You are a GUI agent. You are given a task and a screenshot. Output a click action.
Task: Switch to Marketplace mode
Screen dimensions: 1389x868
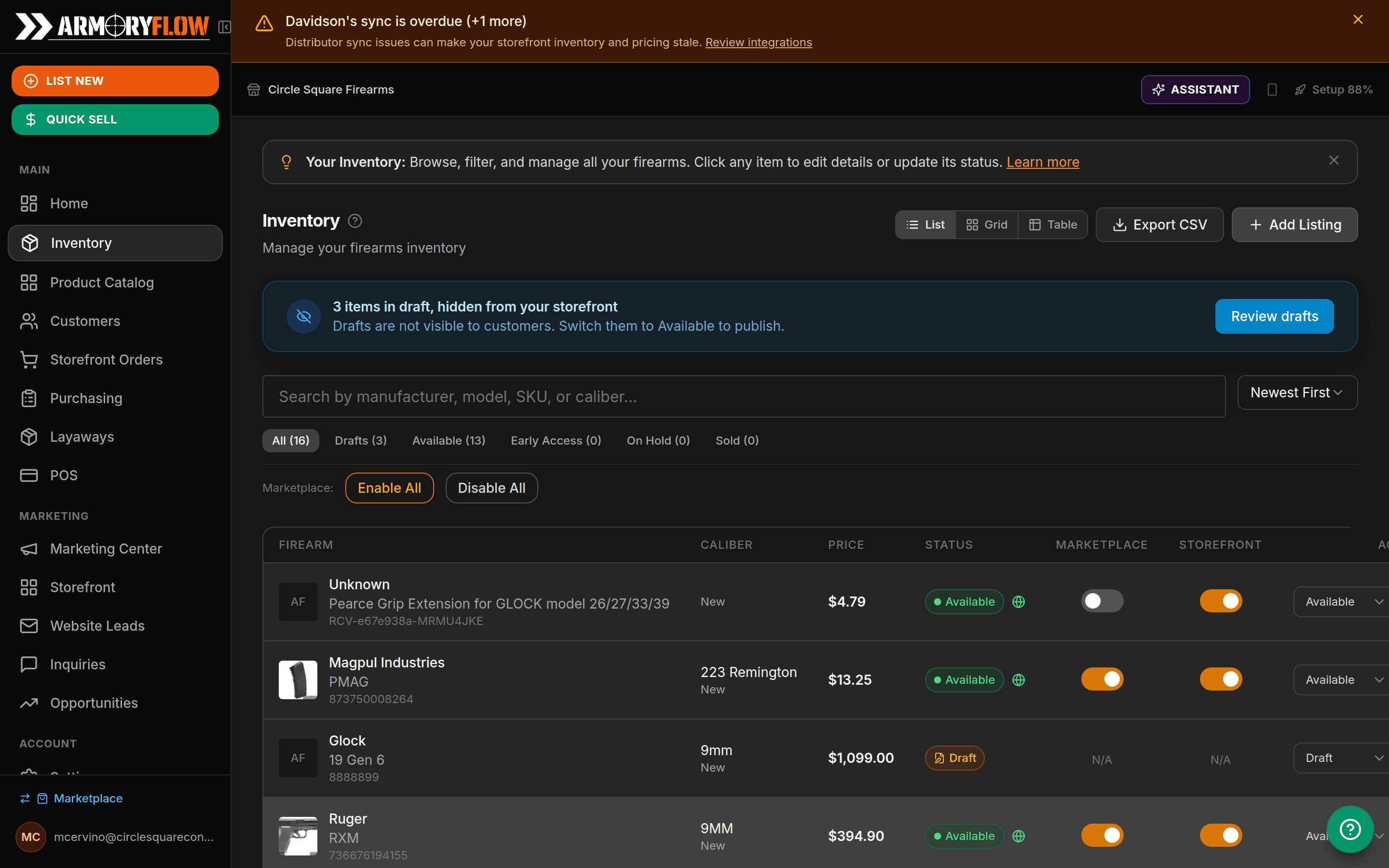[x=72, y=799]
